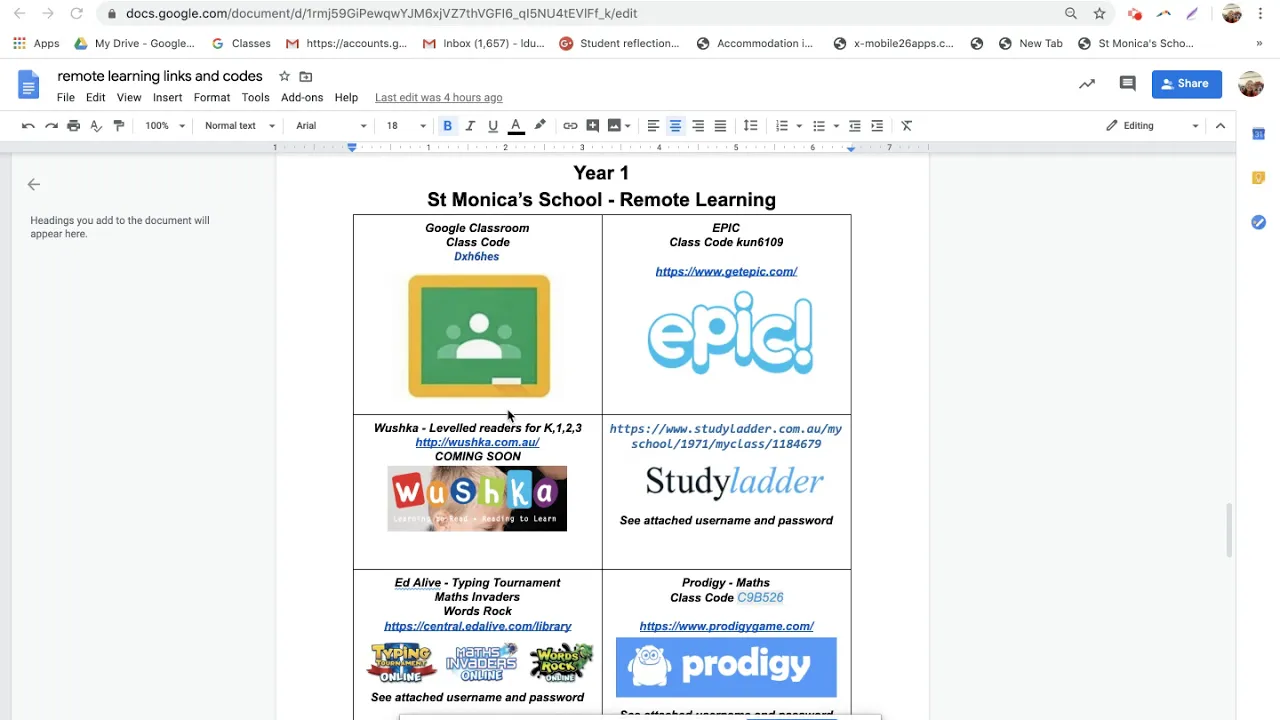
Task: Open the View menu
Action: 129,98
